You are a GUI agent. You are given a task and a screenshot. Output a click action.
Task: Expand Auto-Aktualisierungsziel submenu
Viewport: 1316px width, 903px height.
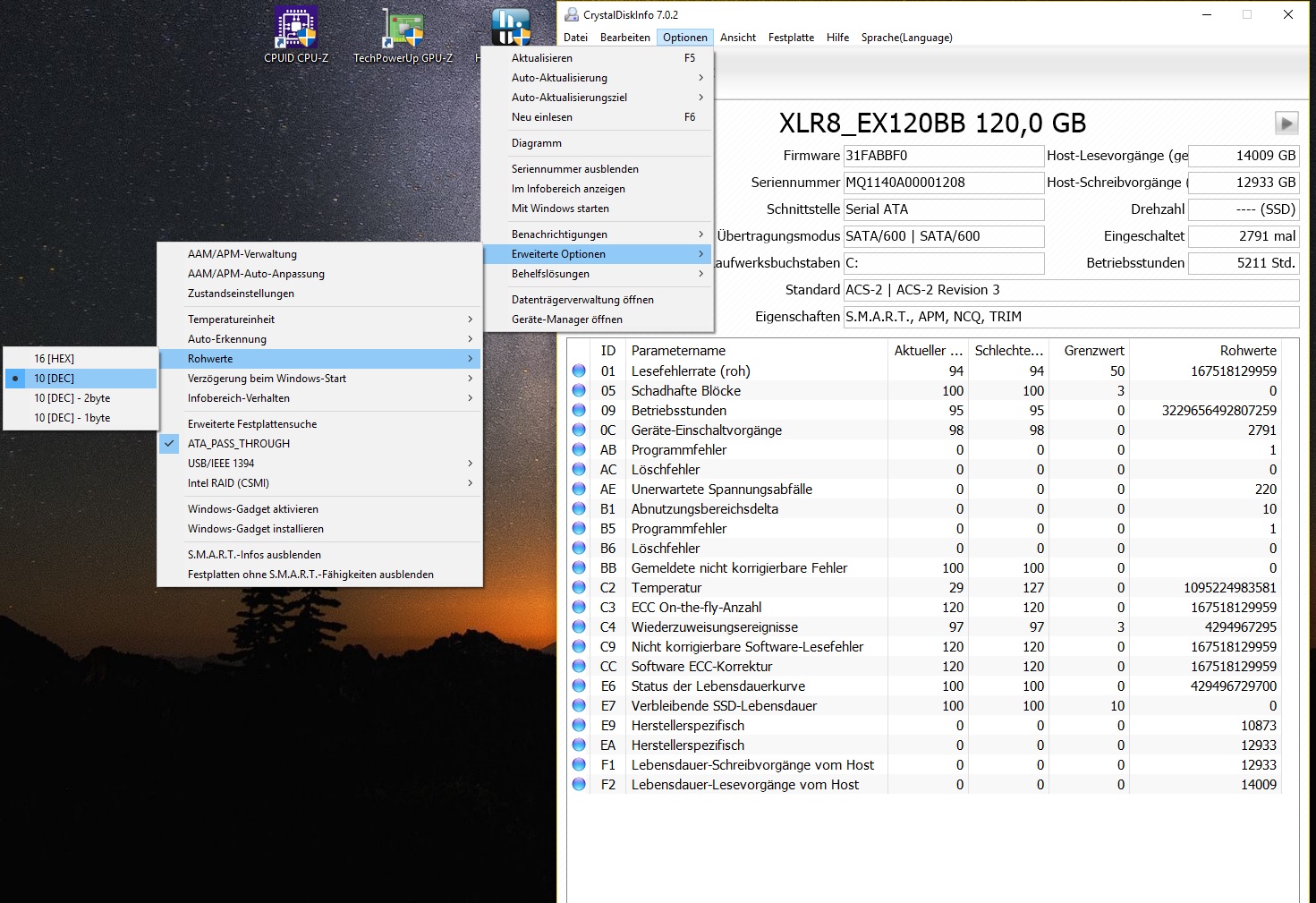[598, 98]
